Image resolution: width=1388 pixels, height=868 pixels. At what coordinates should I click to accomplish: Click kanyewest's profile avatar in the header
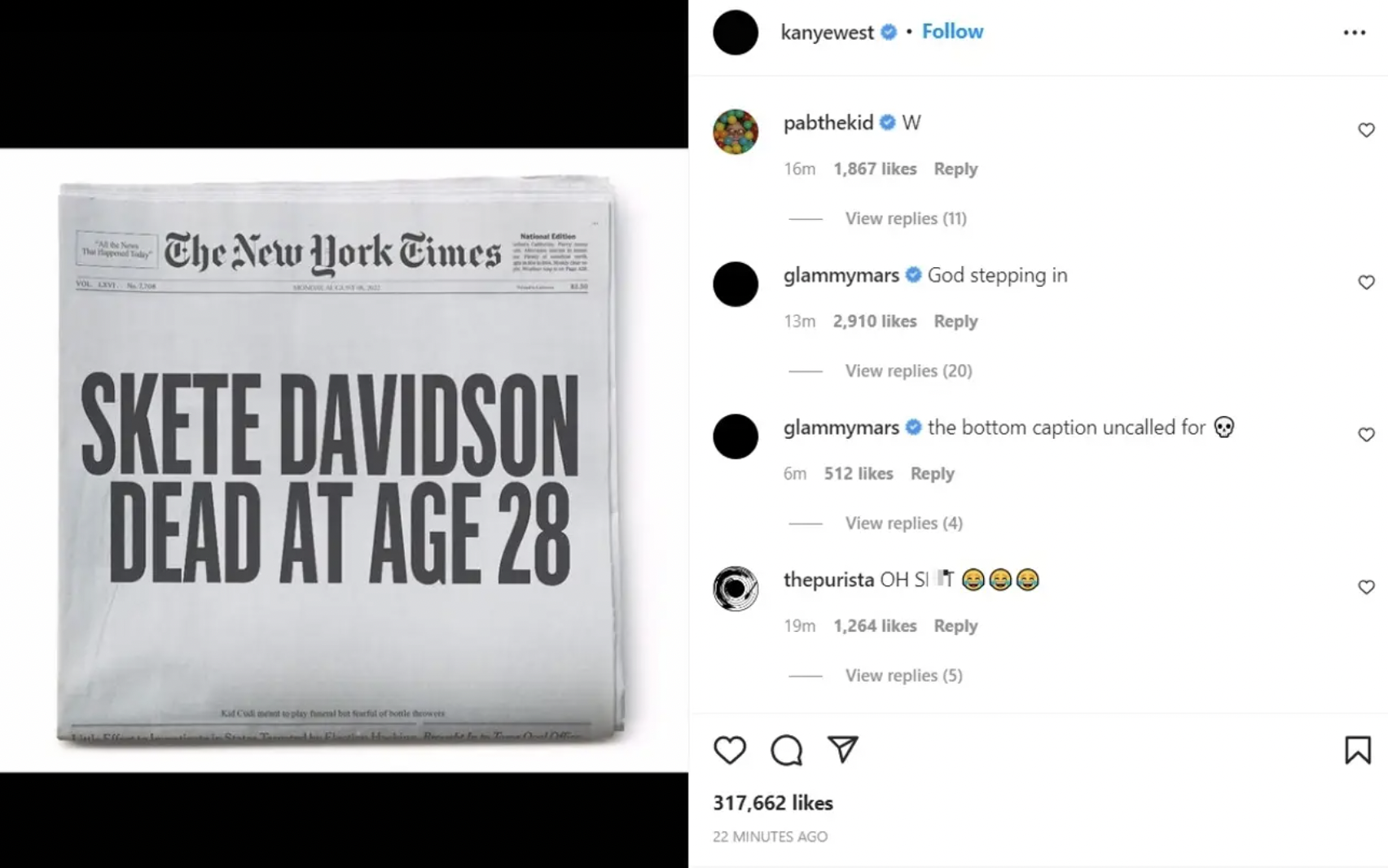(736, 33)
